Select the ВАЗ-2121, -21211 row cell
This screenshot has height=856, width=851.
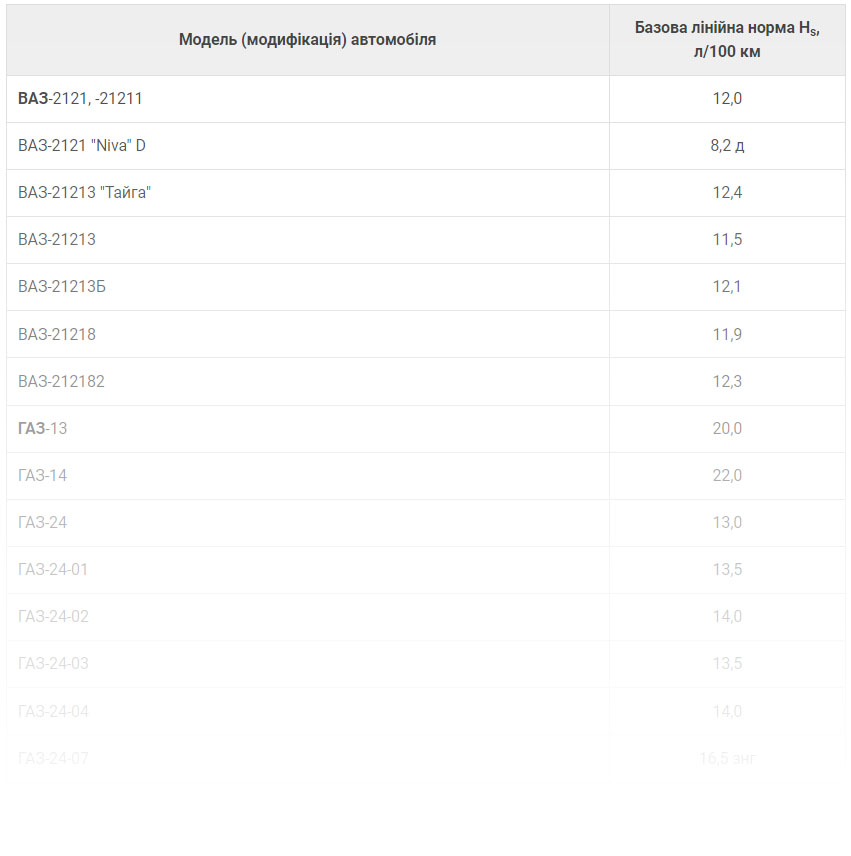point(307,99)
